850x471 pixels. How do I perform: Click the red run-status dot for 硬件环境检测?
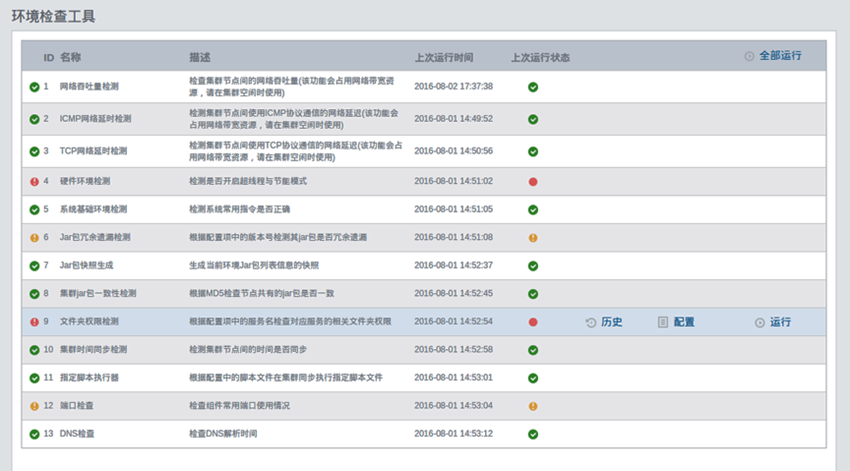point(533,181)
